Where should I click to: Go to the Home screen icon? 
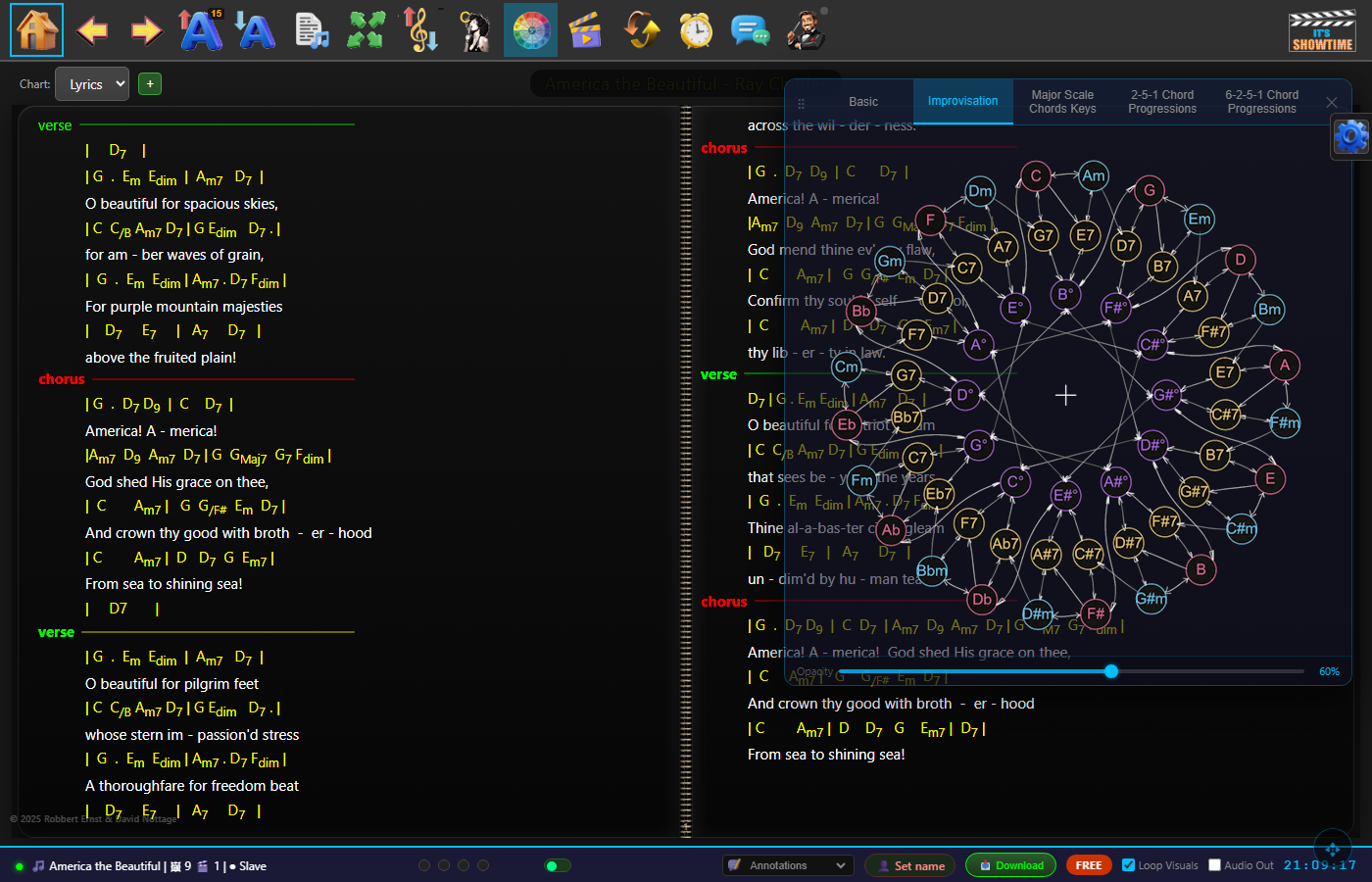(x=36, y=29)
